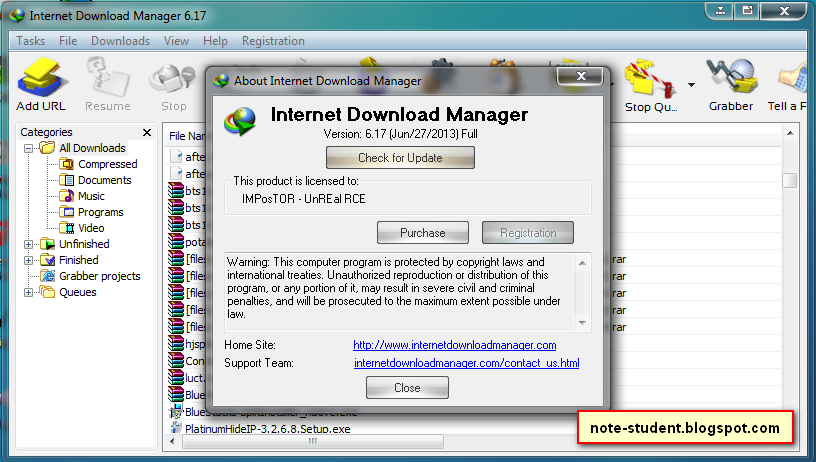This screenshot has width=816, height=462.
Task: Expand the Queues tree node
Action: pyautogui.click(x=29, y=292)
